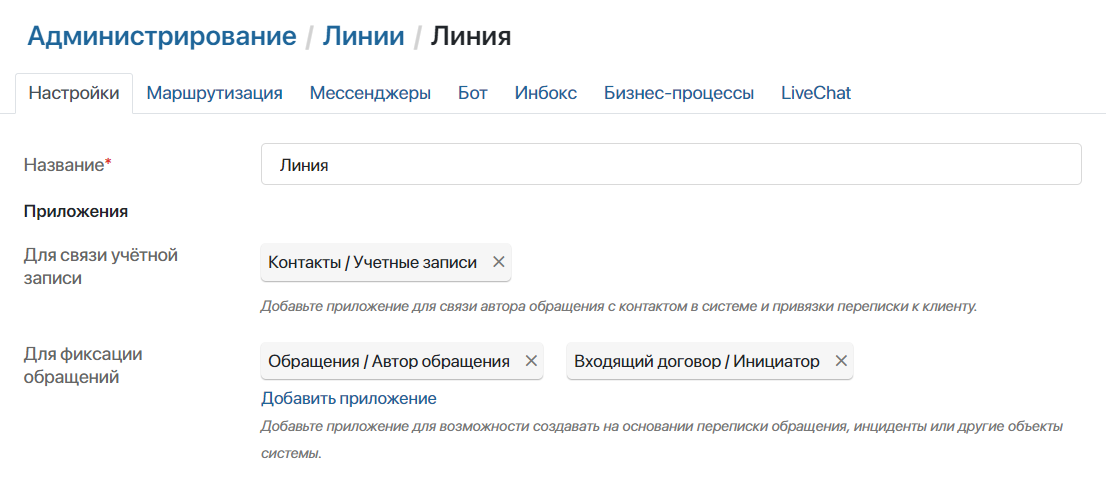Remove the Обращения / Автор обращения tag
This screenshot has width=1106, height=480.
[531, 361]
